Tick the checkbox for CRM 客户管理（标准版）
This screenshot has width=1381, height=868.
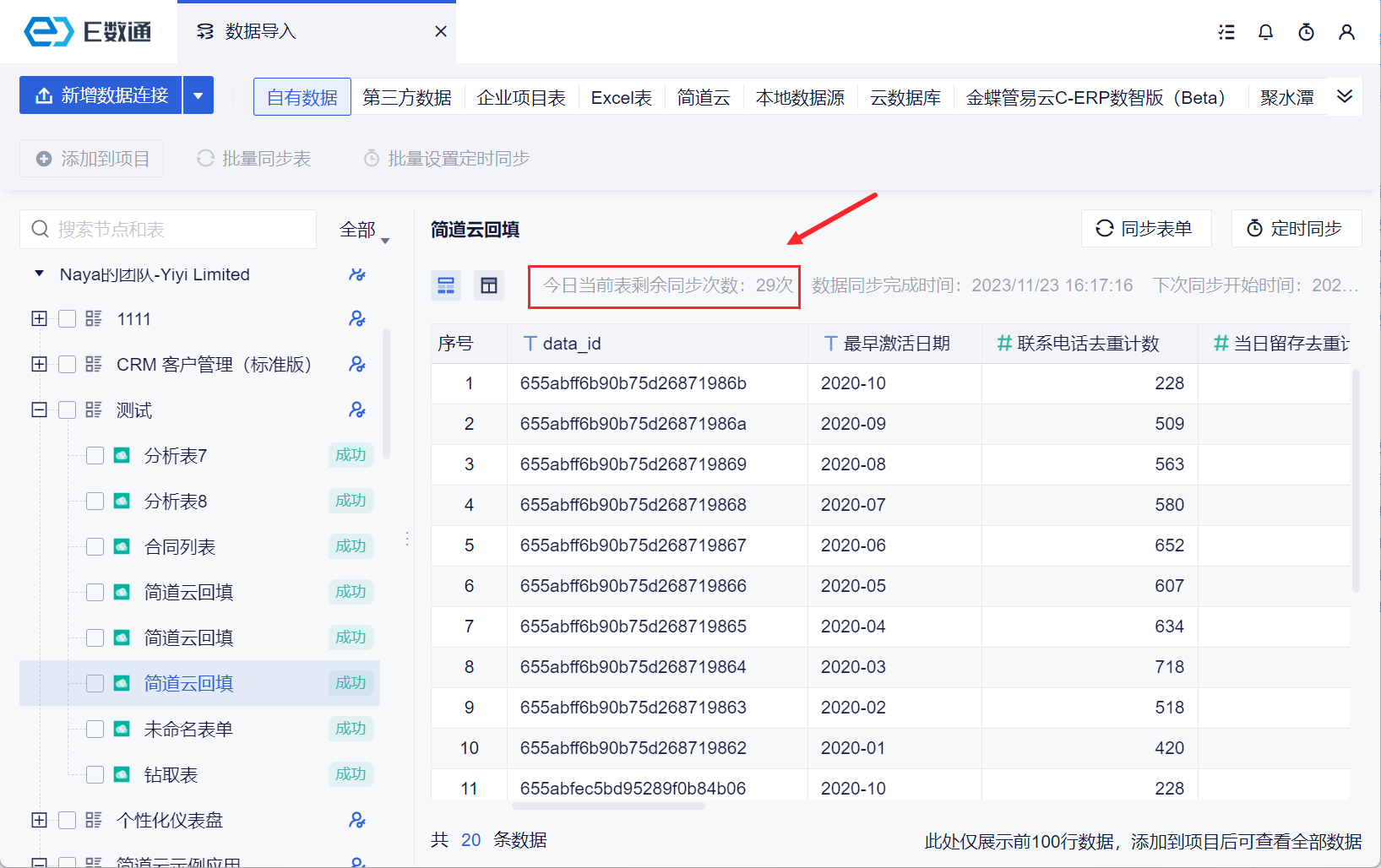click(68, 365)
